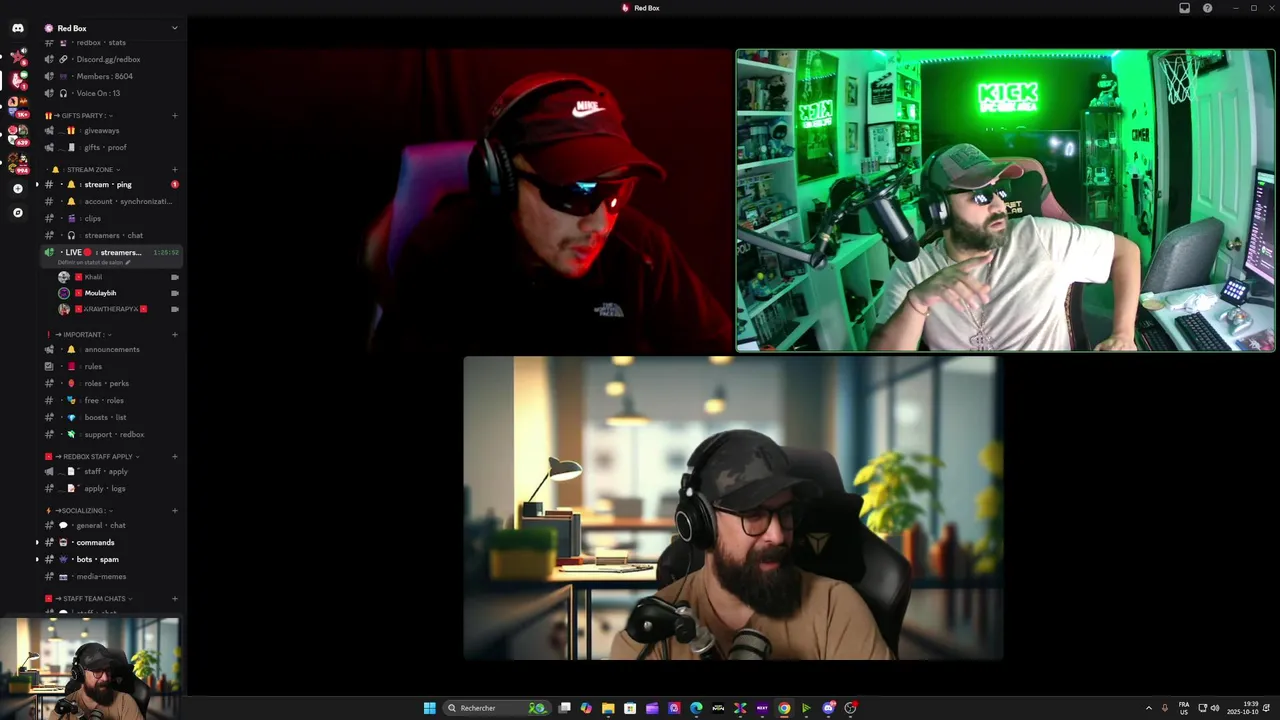Create channel in GIFTS PARTY category

click(x=175, y=115)
